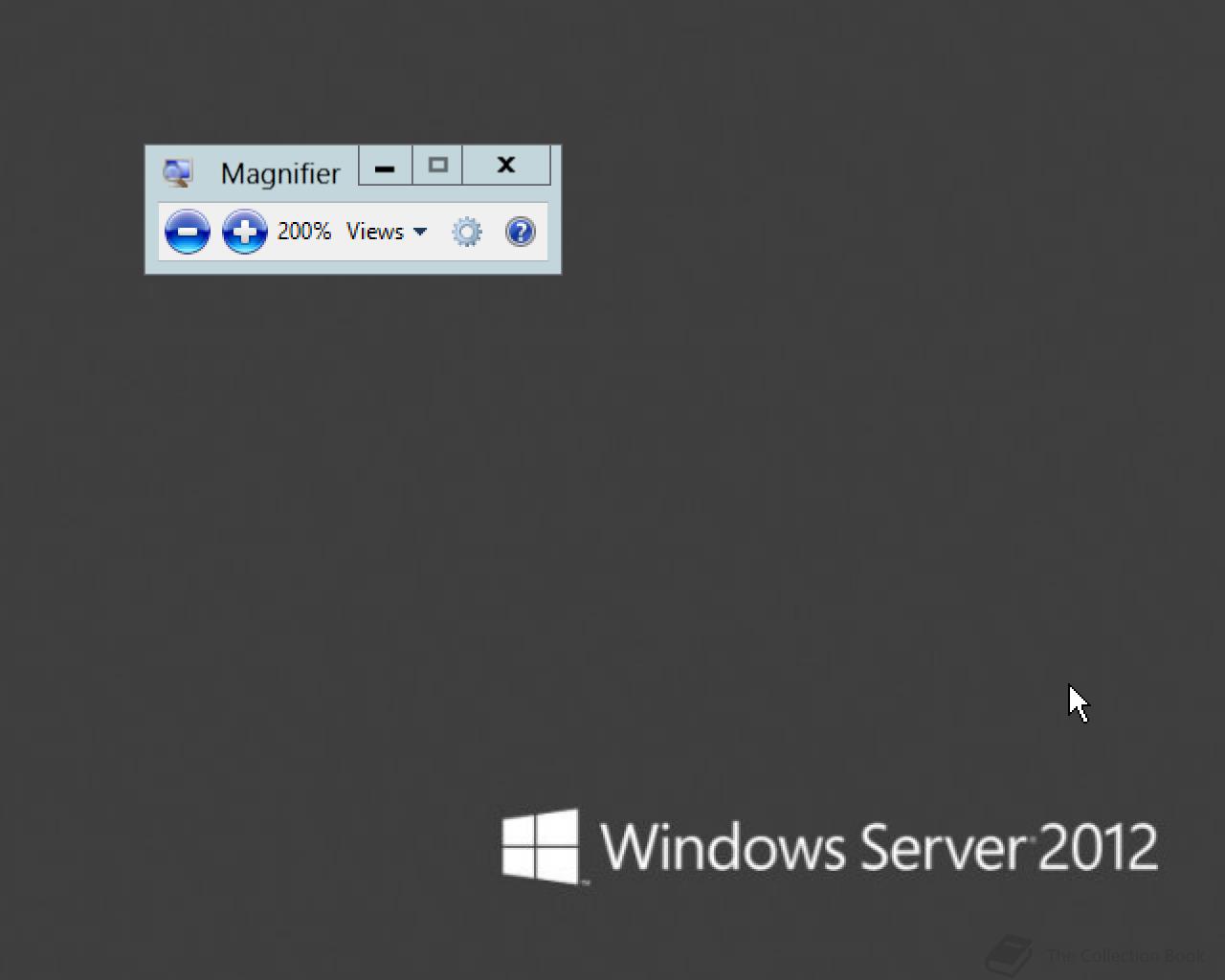Viewport: 1225px width, 980px height.
Task: Click the 200% zoom level text
Action: click(304, 232)
